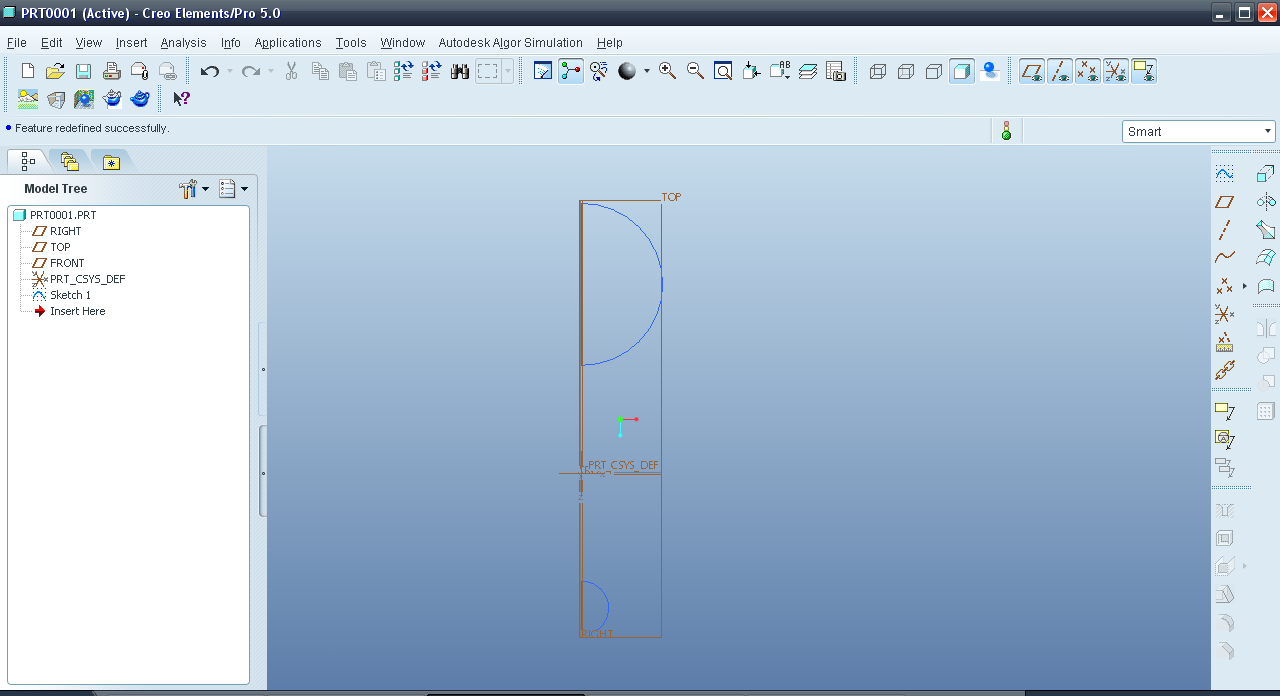
Task: Select the Sketch tool in right toolbar
Action: tap(1224, 173)
